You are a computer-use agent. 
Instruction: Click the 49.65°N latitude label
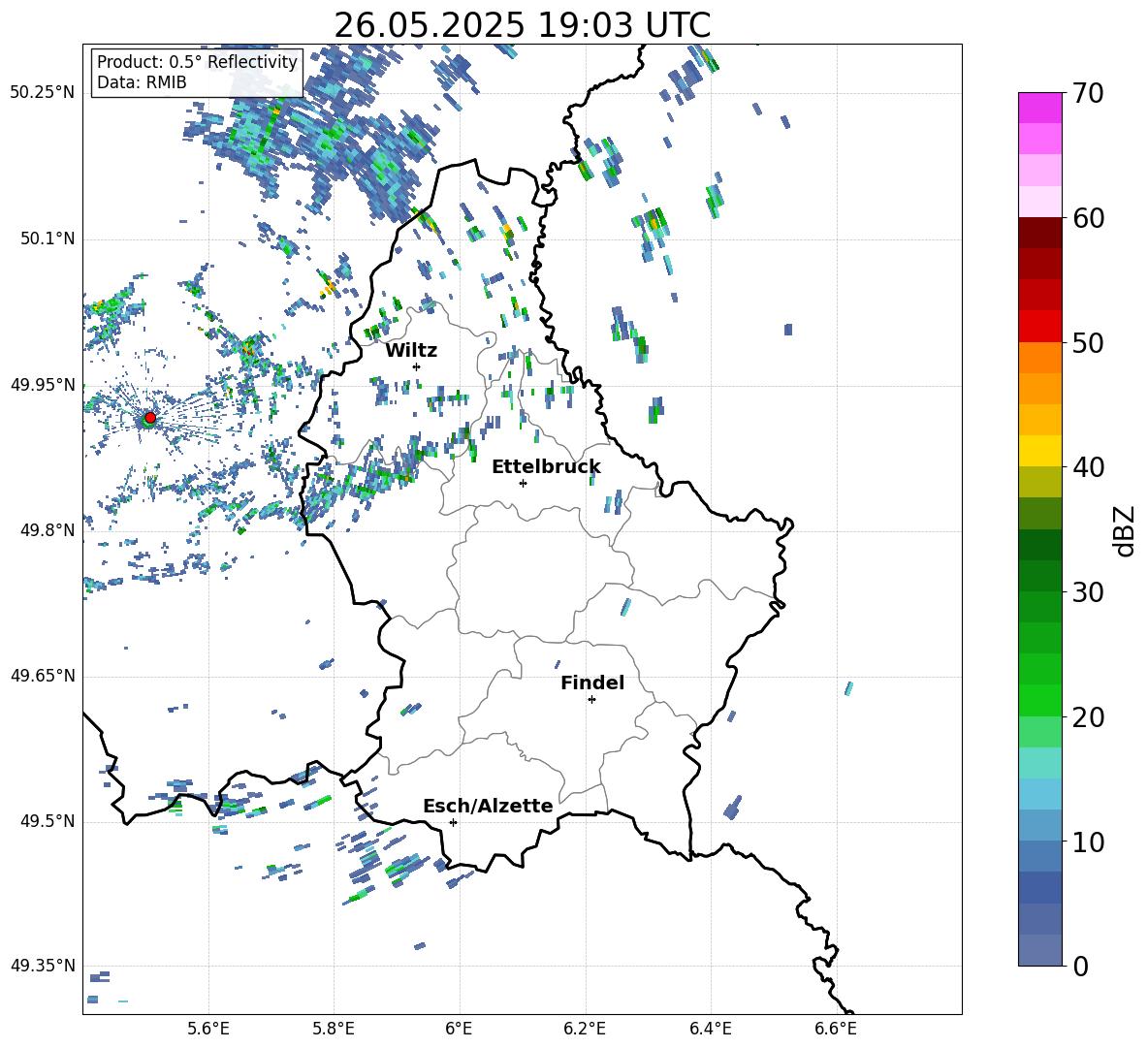click(43, 676)
